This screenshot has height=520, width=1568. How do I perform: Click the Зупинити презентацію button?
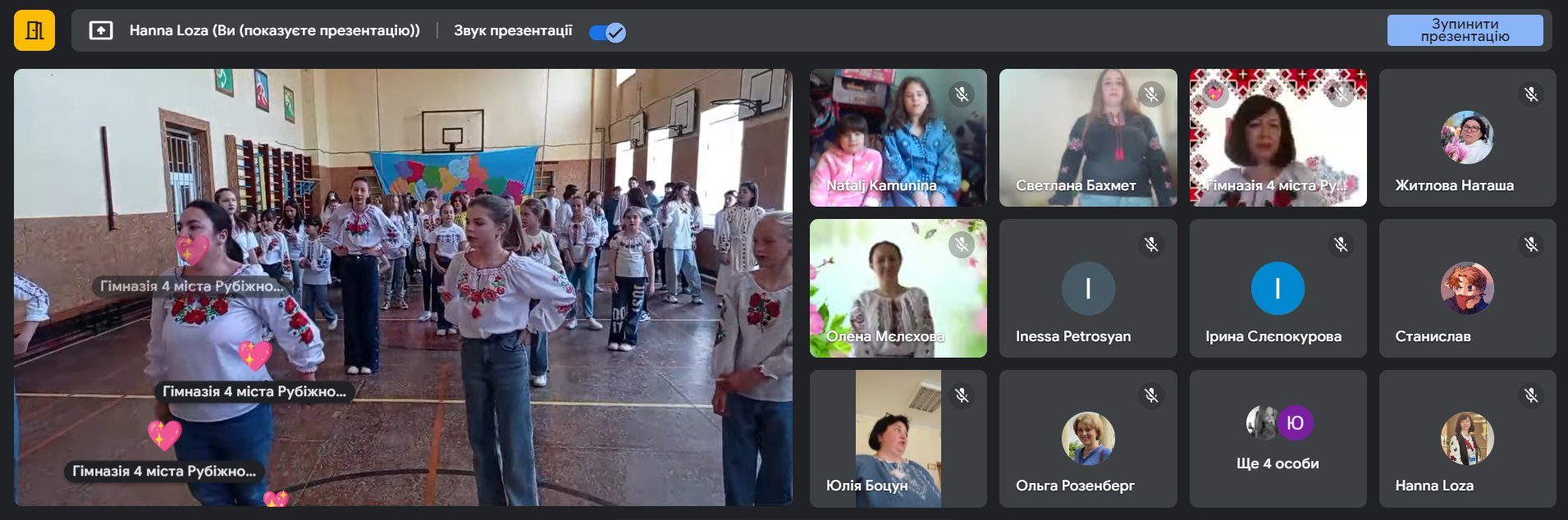[x=1465, y=30]
